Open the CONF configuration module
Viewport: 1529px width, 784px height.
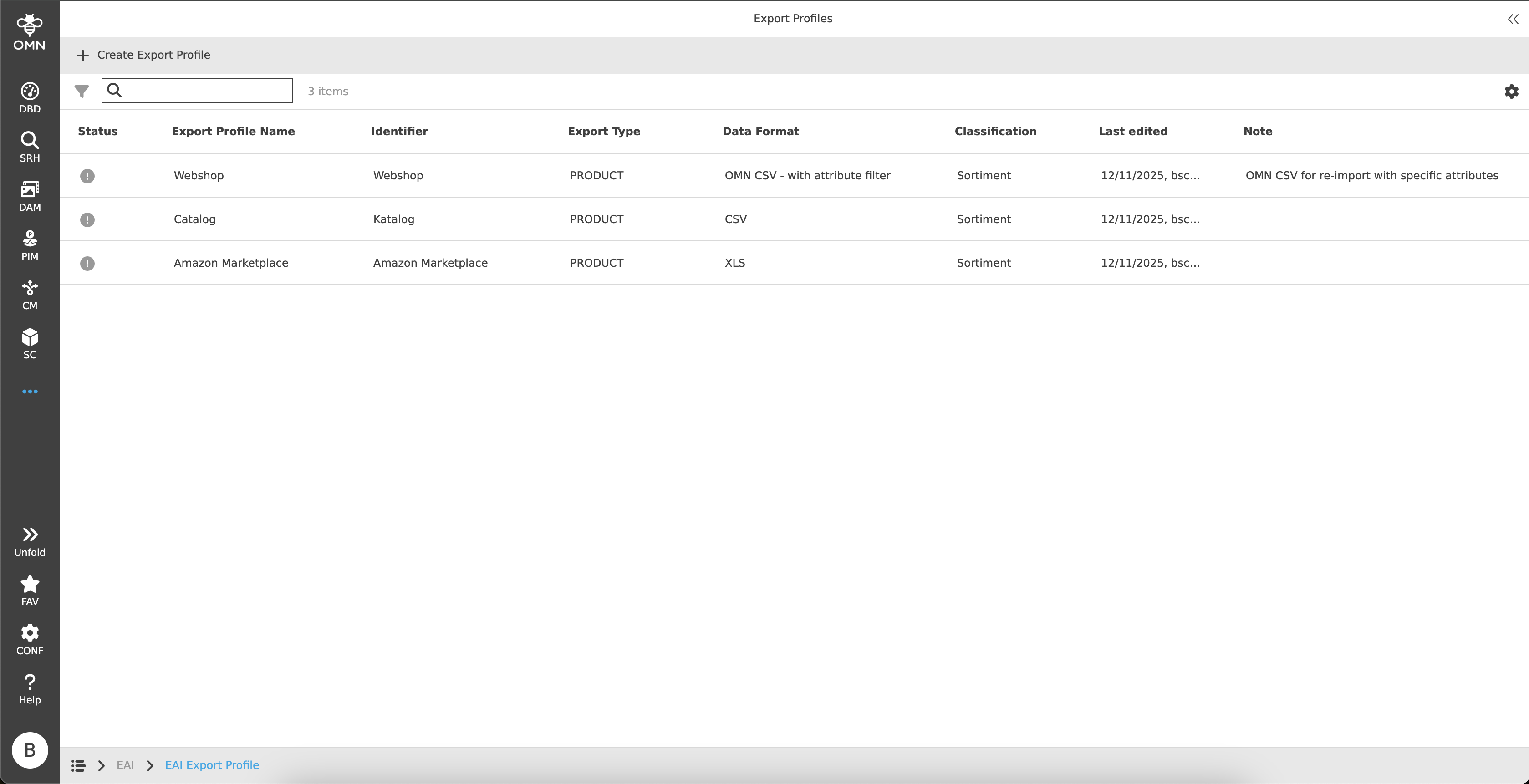[x=29, y=639]
